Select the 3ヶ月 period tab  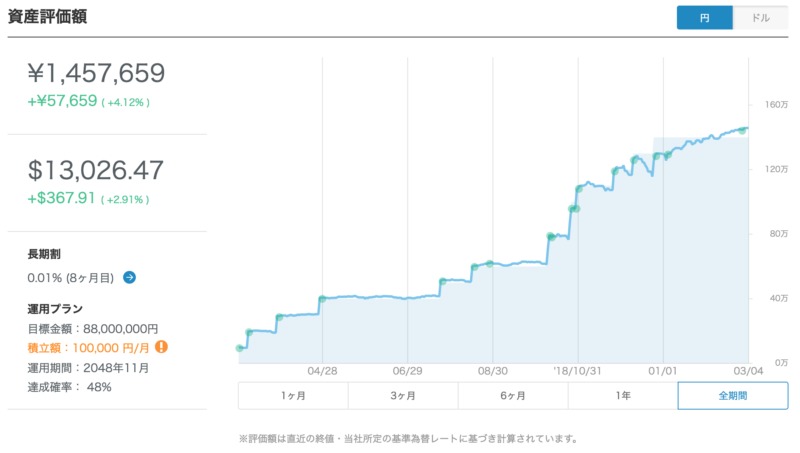click(x=403, y=396)
